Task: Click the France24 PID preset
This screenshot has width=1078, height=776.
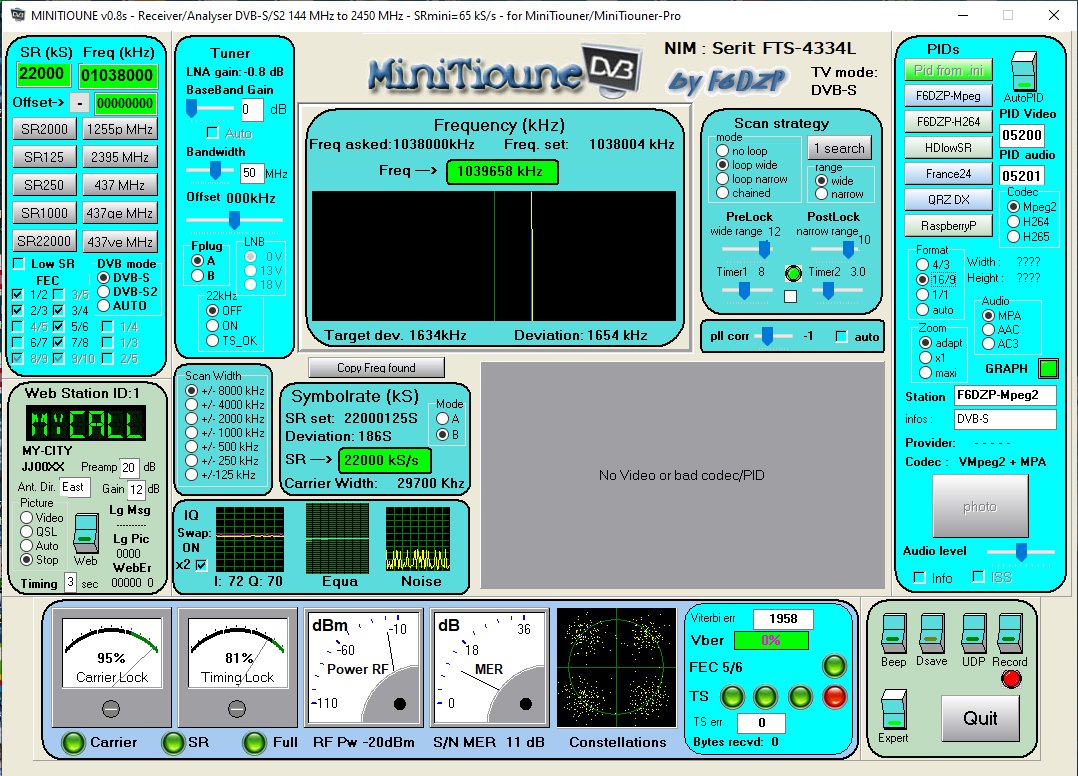Action: point(948,174)
